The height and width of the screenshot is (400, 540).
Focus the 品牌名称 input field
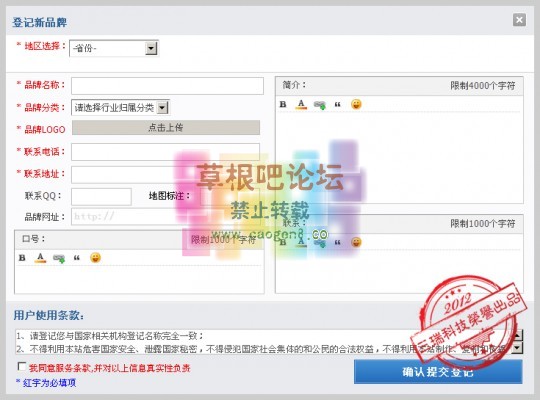click(167, 86)
